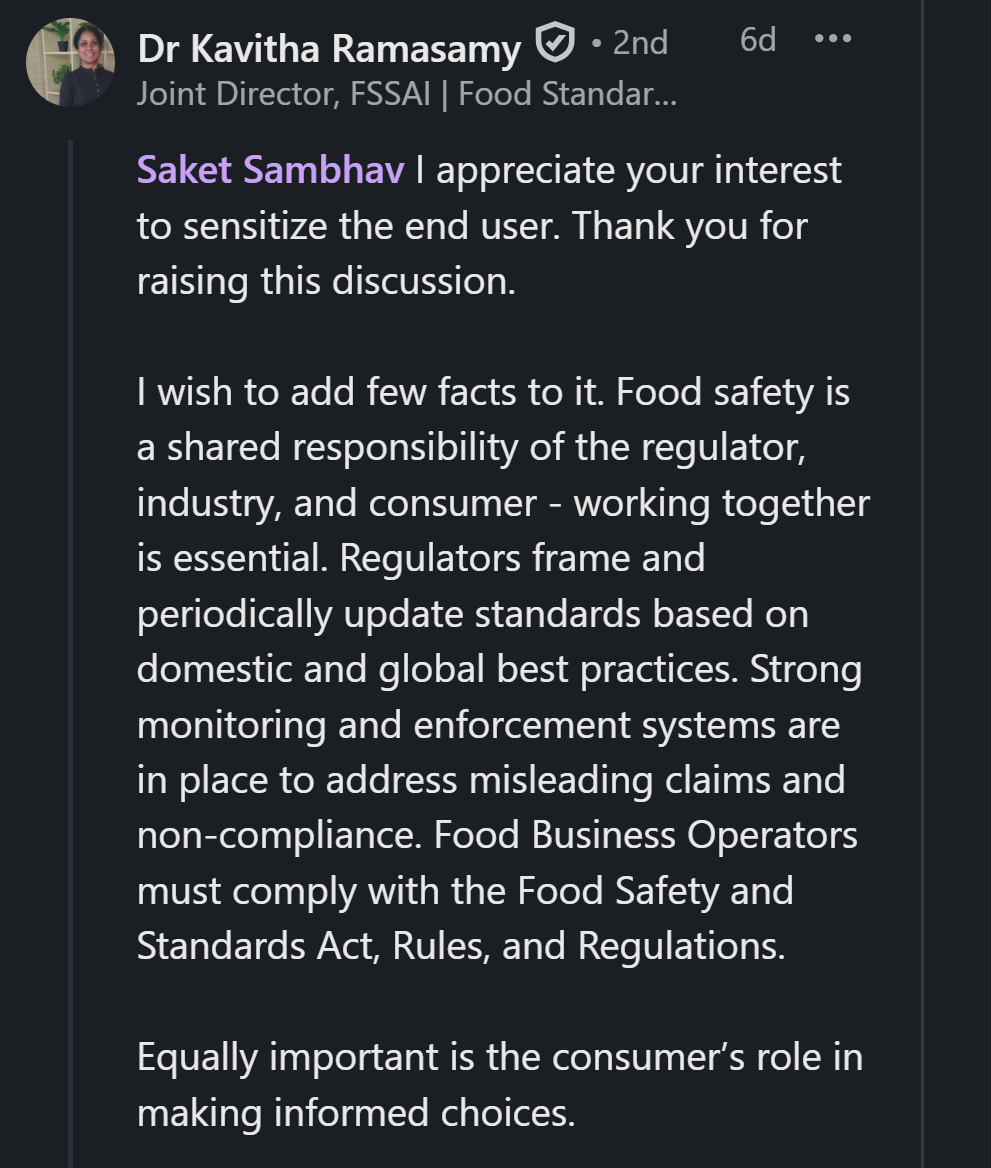Open the three-dot more options menu

[x=833, y=40]
